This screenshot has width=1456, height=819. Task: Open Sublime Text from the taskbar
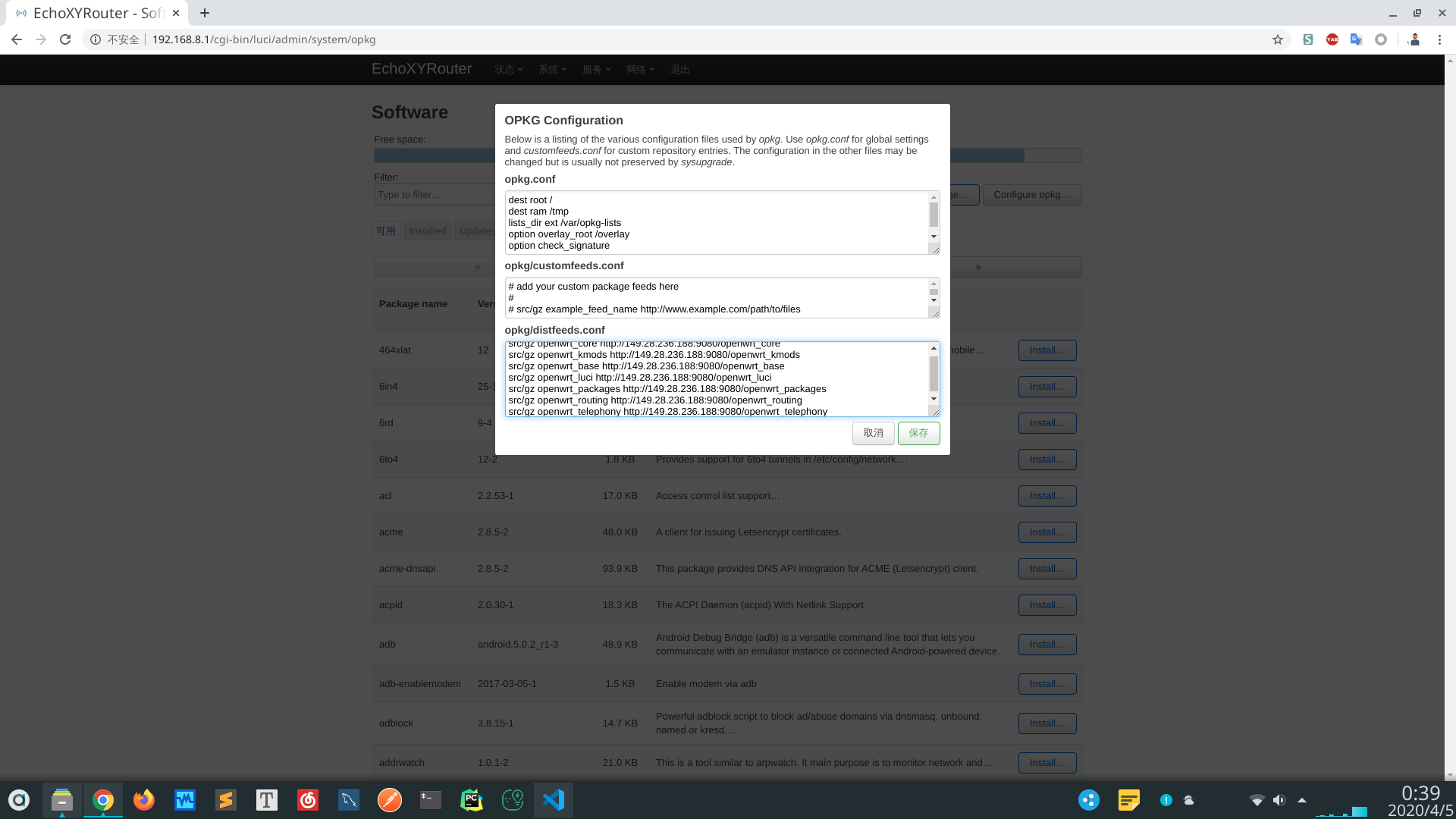pos(226,800)
